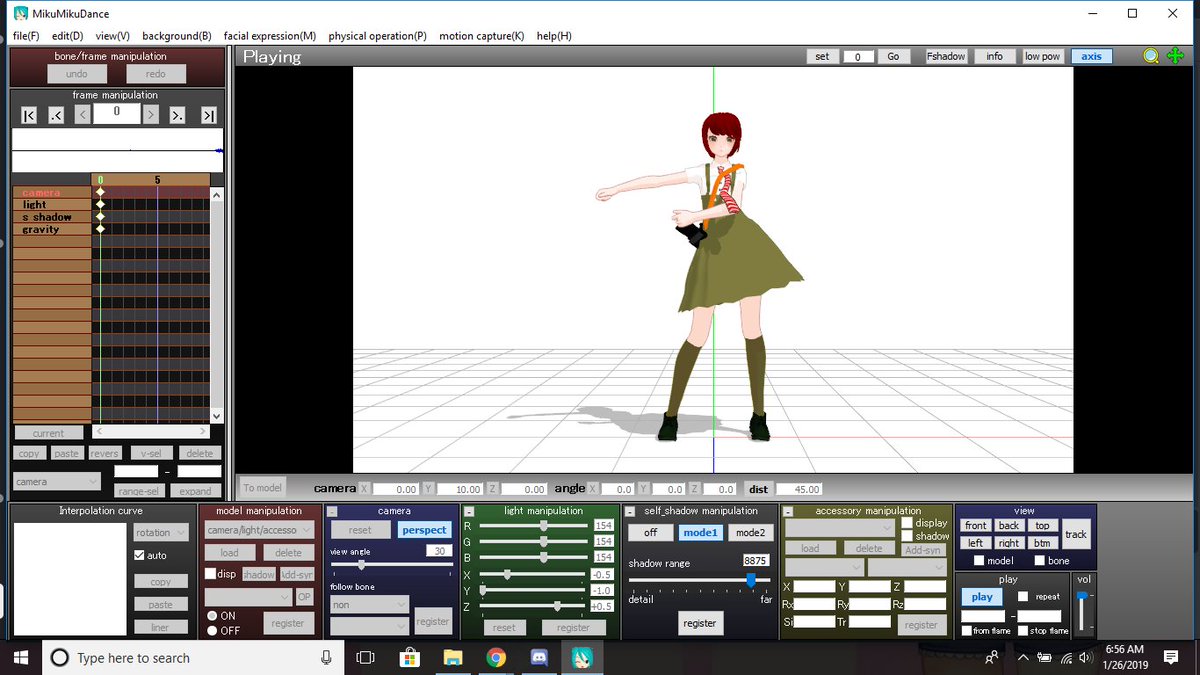Turn self shadow off
The image size is (1200, 675).
pyautogui.click(x=651, y=533)
